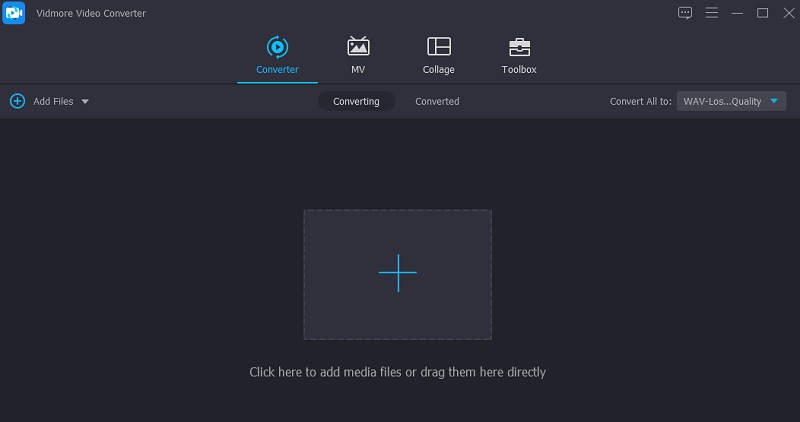Viewport: 800px width, 422px height.
Task: Click the Vidmore app logo
Action: pos(14,14)
